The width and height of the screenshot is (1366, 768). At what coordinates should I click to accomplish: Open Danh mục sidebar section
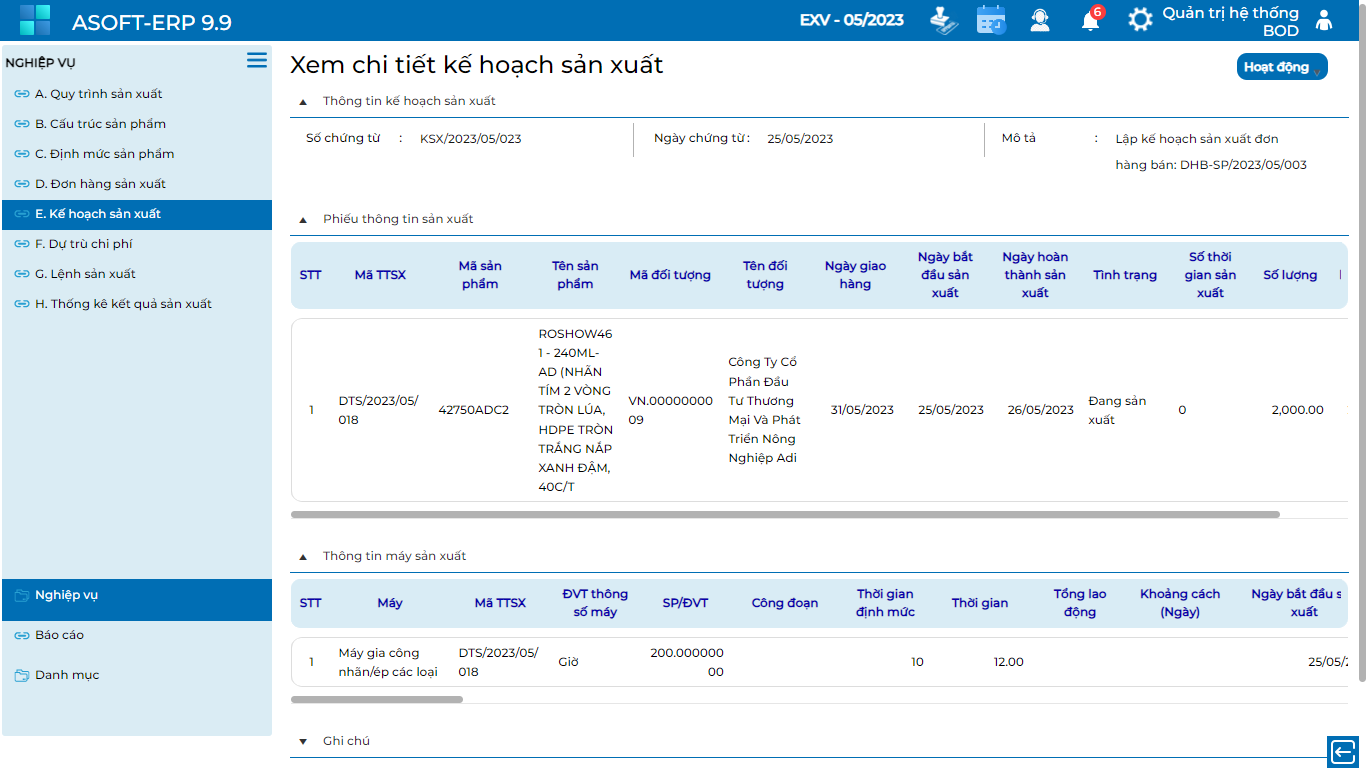(67, 675)
